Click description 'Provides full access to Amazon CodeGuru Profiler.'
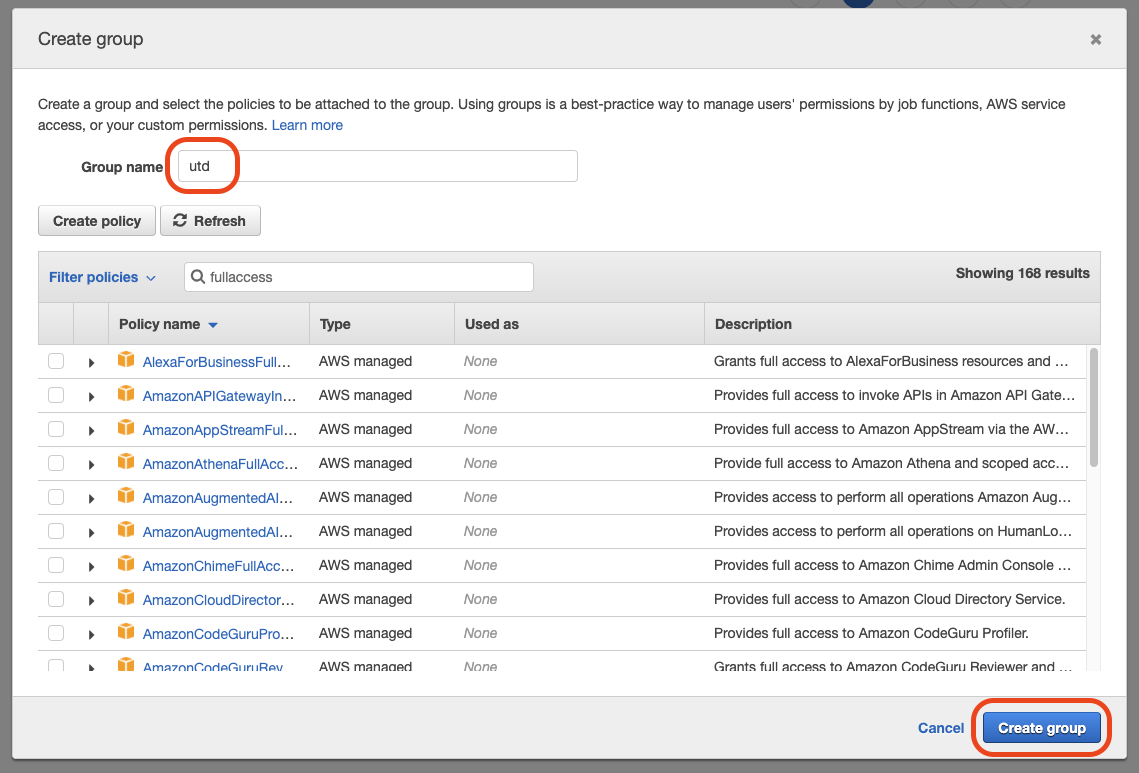Image resolution: width=1139 pixels, height=773 pixels. click(x=871, y=633)
